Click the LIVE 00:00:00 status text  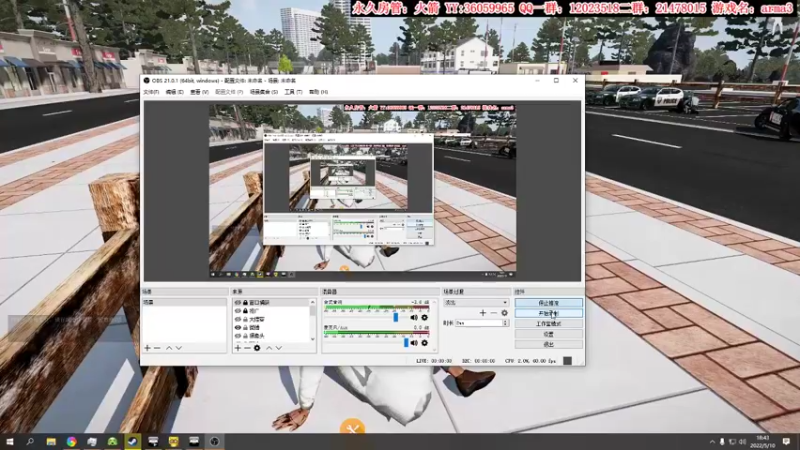(434, 361)
